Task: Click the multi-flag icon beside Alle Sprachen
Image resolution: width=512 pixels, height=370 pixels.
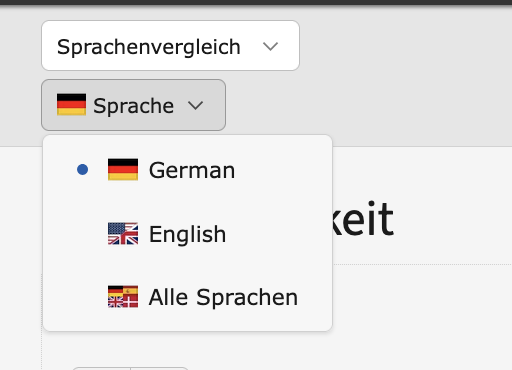Action: (123, 297)
